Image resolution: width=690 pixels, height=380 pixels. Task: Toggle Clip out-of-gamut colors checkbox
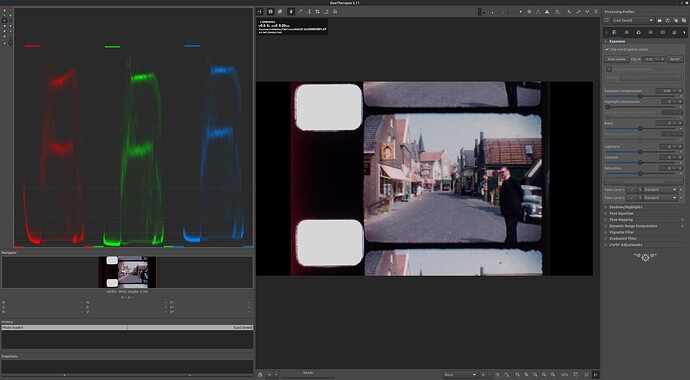tap(607, 49)
